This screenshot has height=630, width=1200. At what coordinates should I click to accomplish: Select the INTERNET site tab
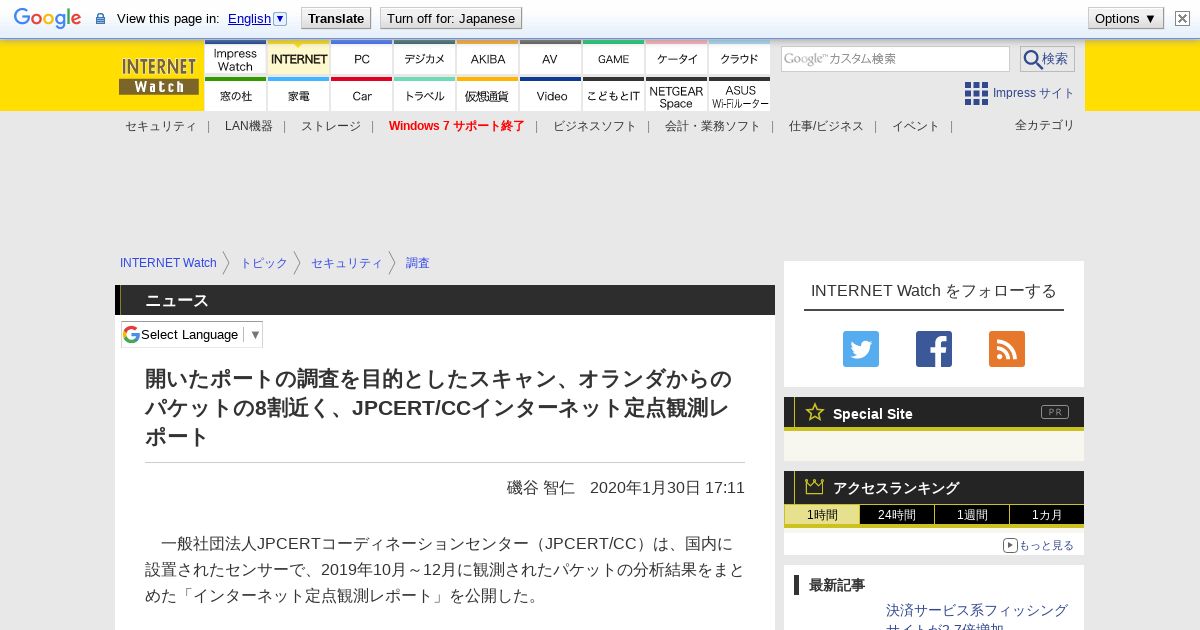(299, 59)
